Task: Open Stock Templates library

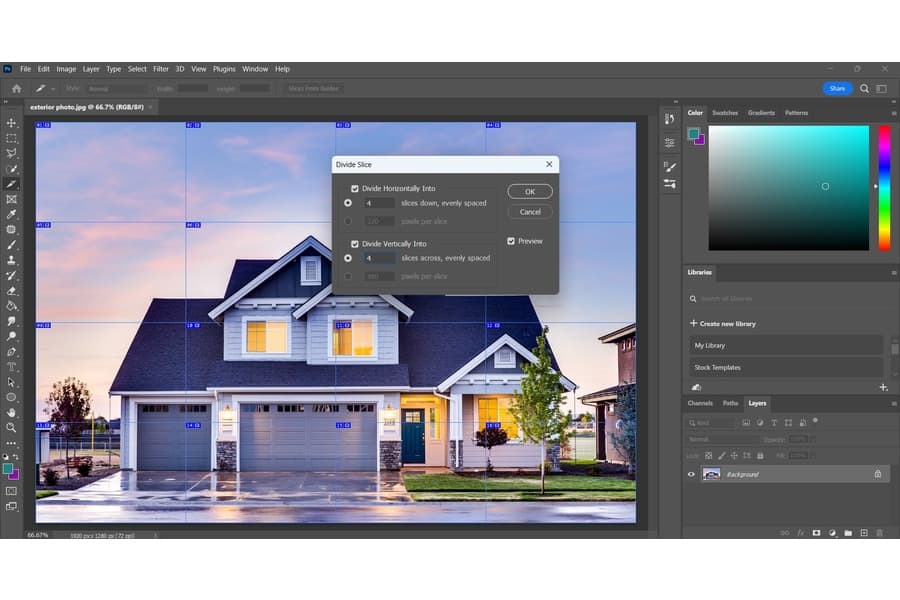Action: click(x=785, y=367)
